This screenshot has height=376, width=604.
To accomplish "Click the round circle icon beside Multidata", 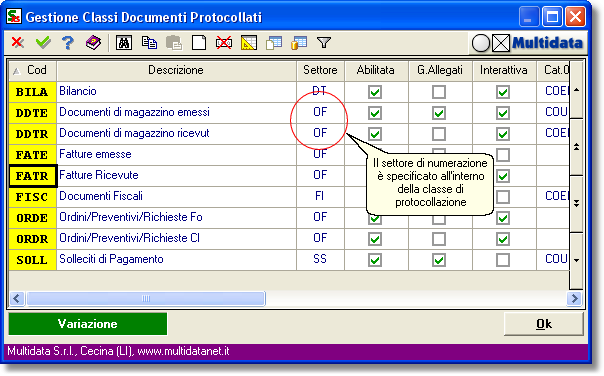I will pos(481,43).
